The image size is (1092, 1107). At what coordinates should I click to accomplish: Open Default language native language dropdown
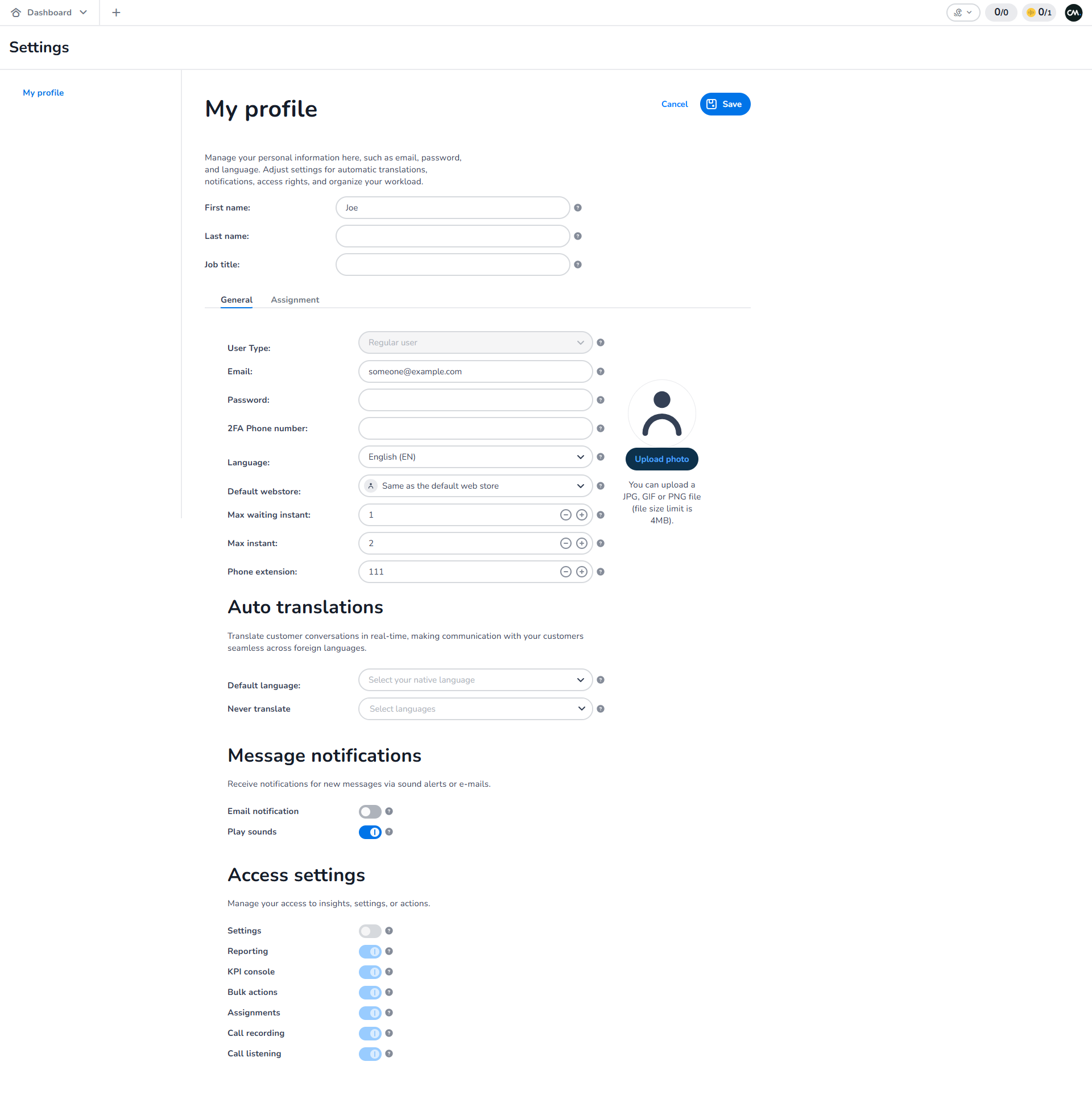pyautogui.click(x=475, y=680)
